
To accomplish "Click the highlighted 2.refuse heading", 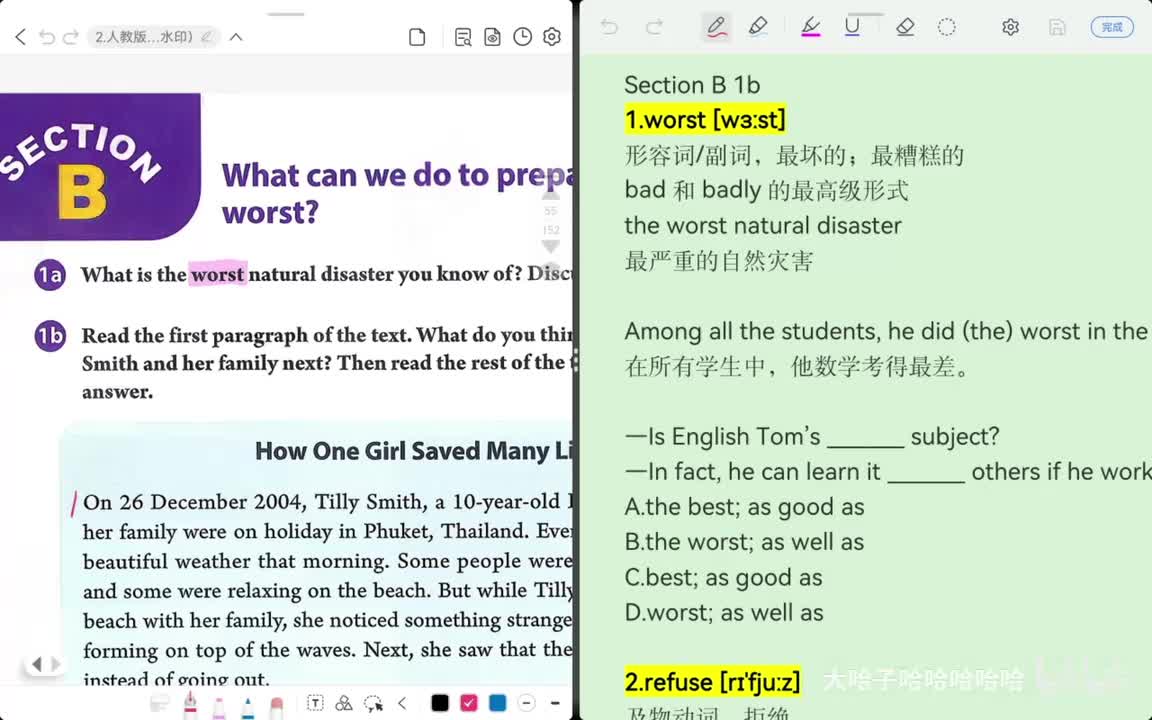I will click(x=712, y=681).
